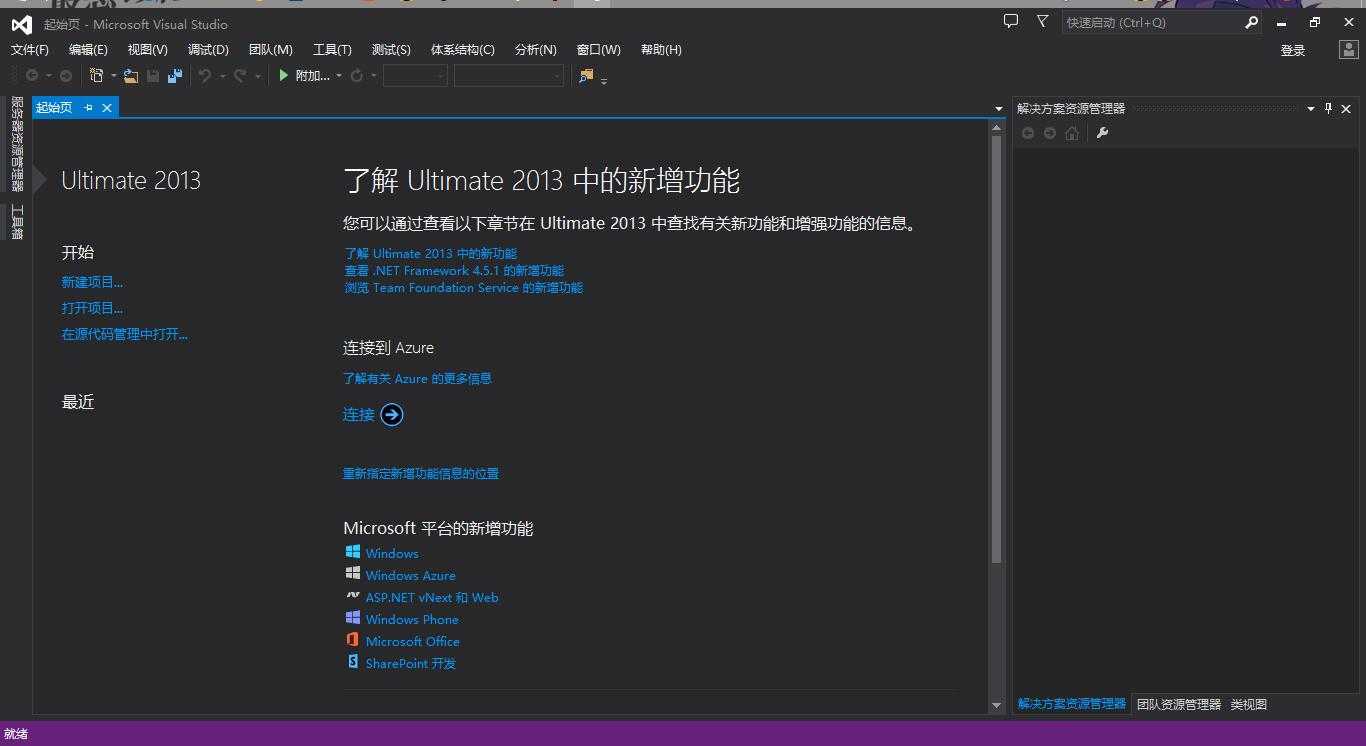The width and height of the screenshot is (1366, 746).
Task: Open the 调试(D) menu
Action: pyautogui.click(x=208, y=49)
